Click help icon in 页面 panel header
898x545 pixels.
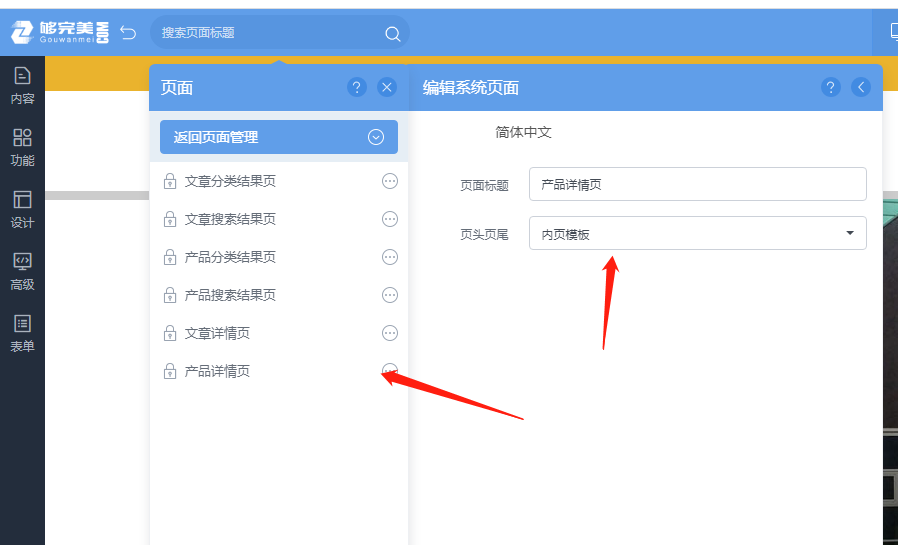[357, 87]
